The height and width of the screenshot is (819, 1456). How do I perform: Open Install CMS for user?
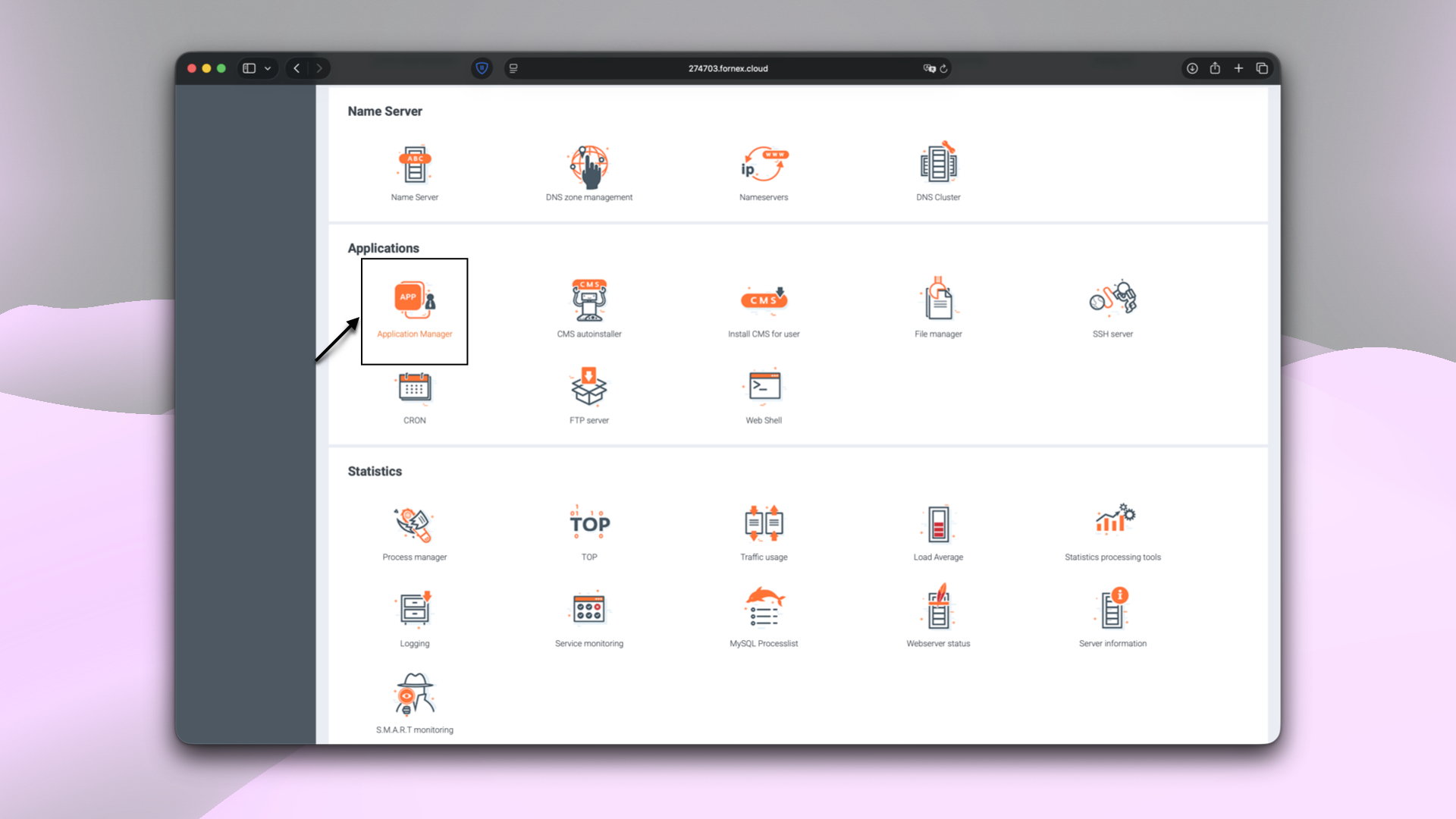(x=764, y=307)
